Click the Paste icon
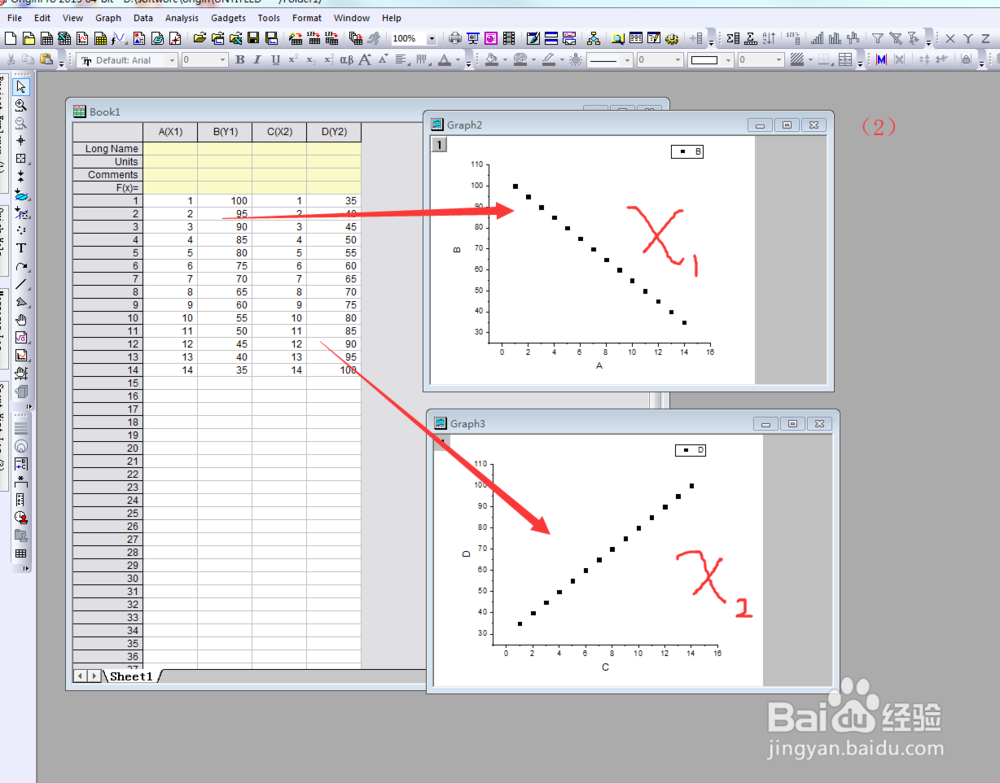Viewport: 1000px width, 783px height. [46, 59]
